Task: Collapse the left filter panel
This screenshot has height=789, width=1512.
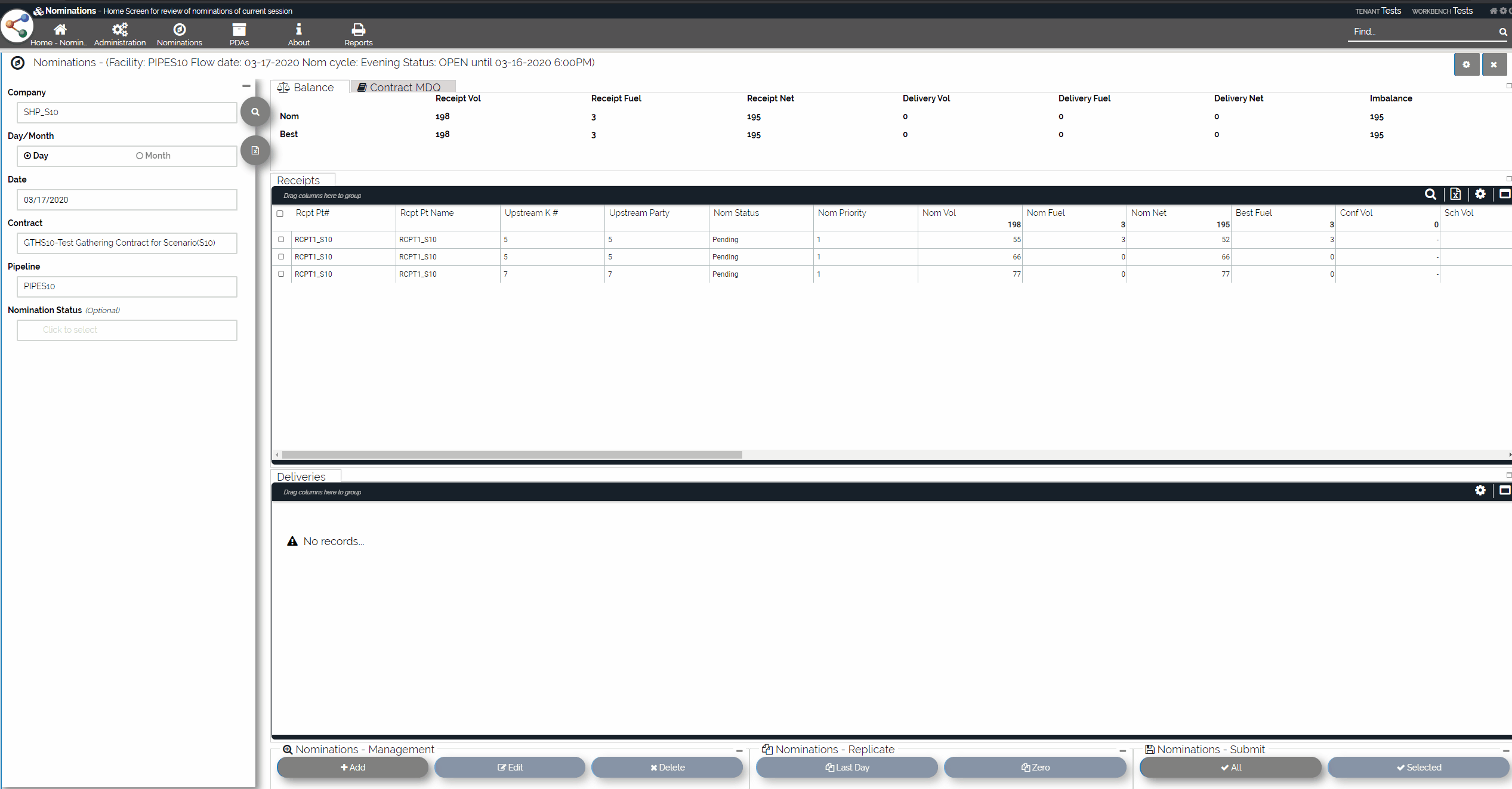Action: point(246,86)
